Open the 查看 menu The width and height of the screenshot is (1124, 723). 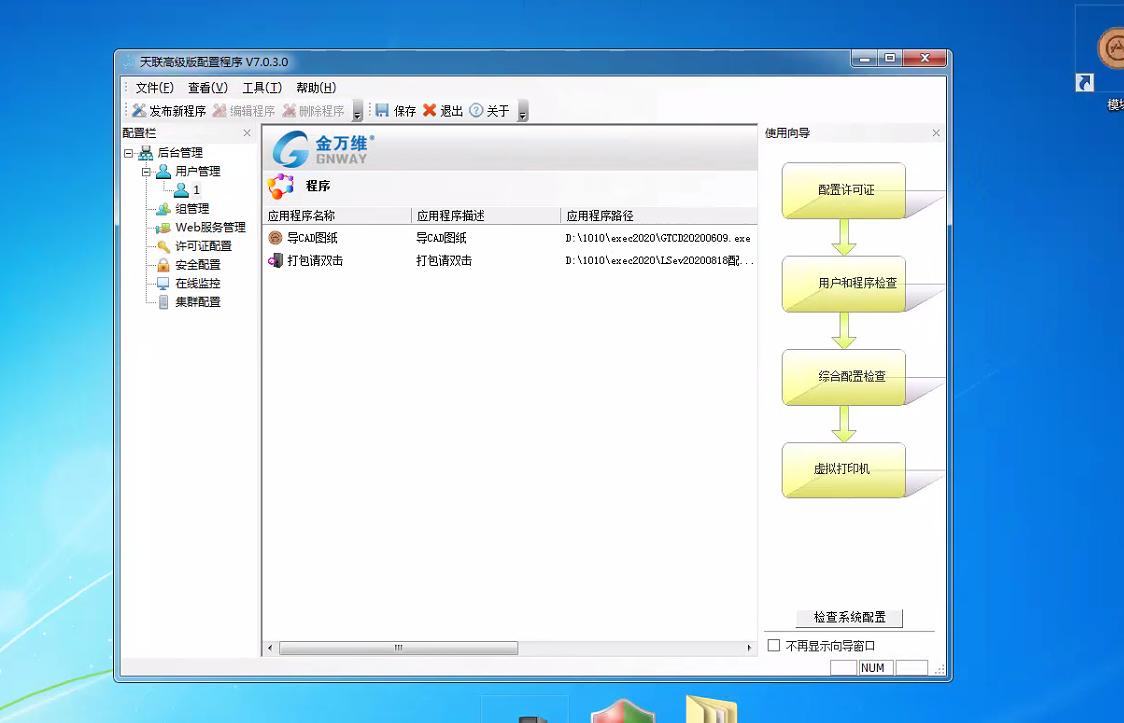[208, 87]
